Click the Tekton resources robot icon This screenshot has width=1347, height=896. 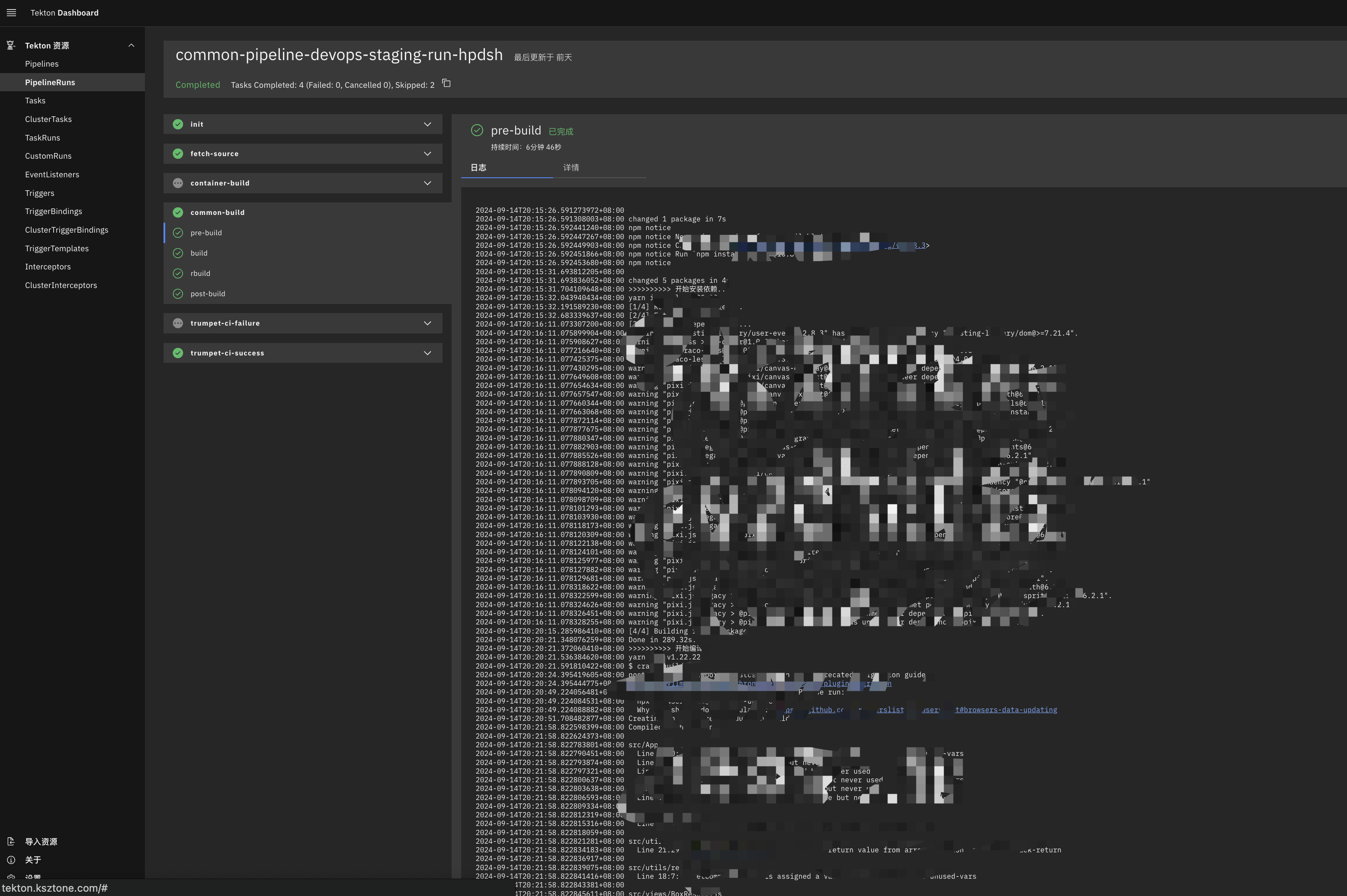10,45
